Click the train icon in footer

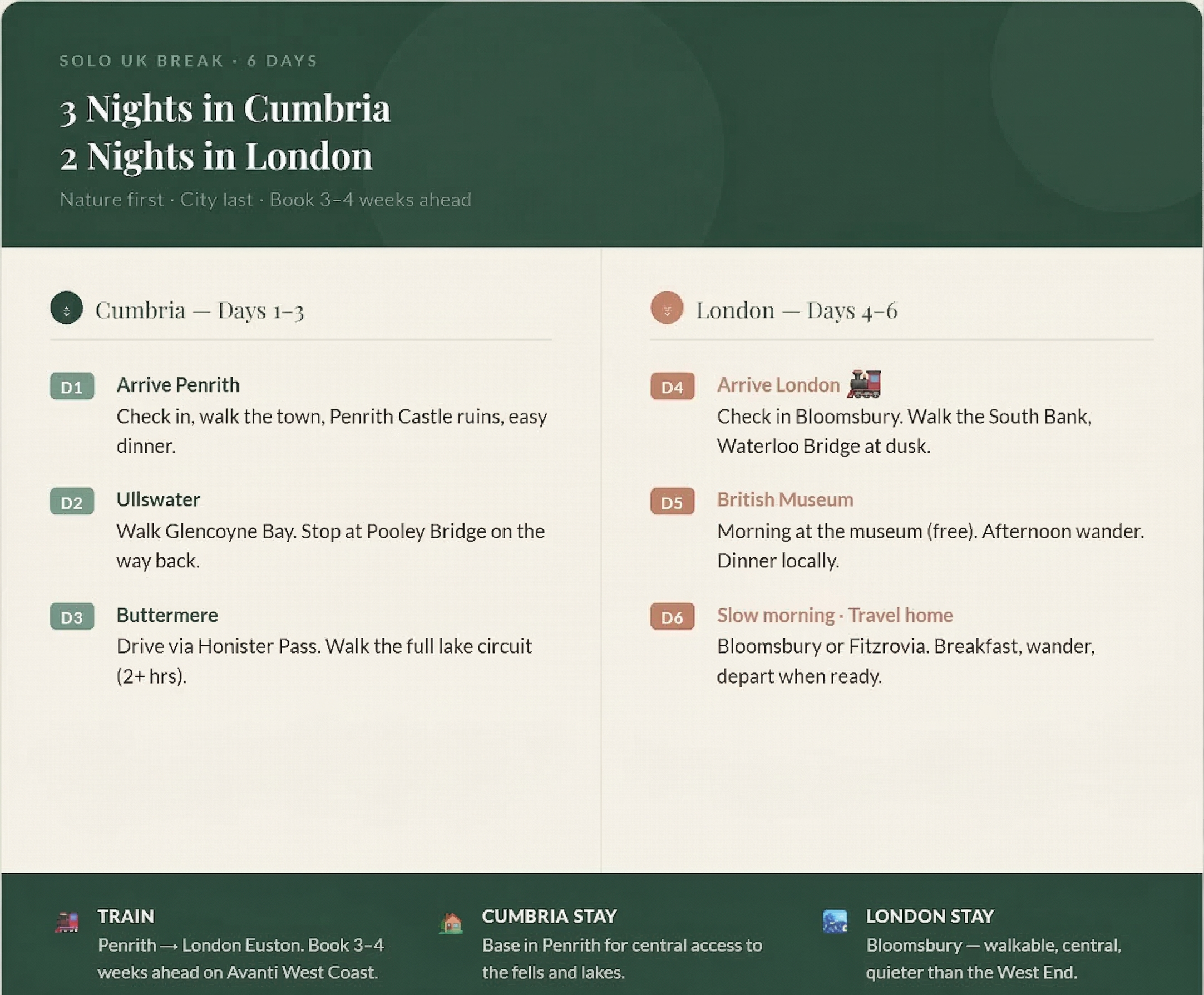67,922
